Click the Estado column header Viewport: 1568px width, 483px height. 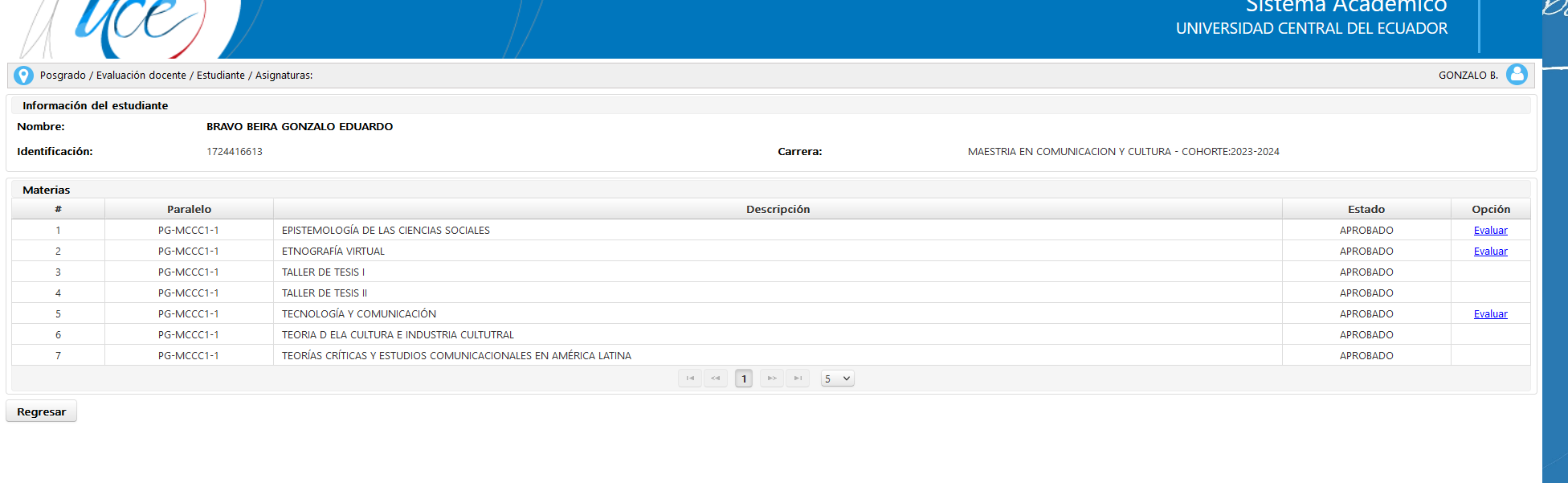[1366, 209]
